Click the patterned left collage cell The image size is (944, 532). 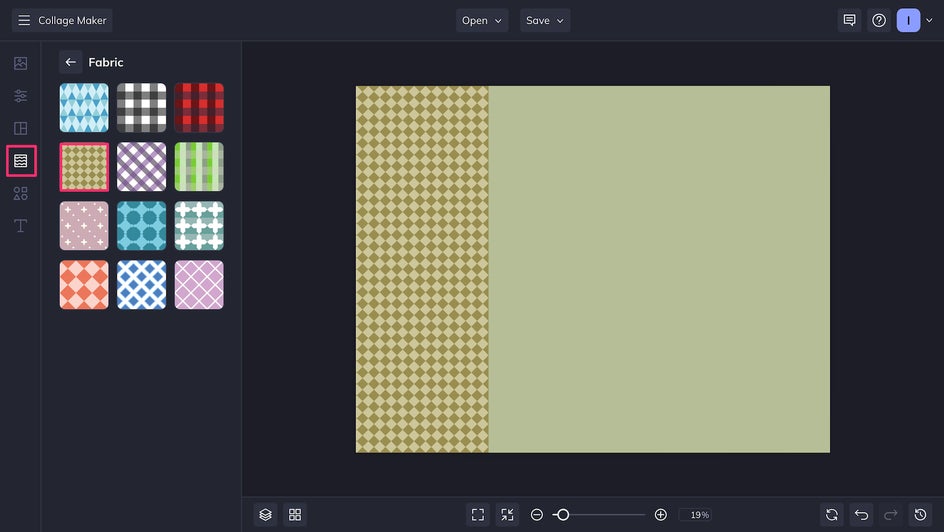[422, 269]
